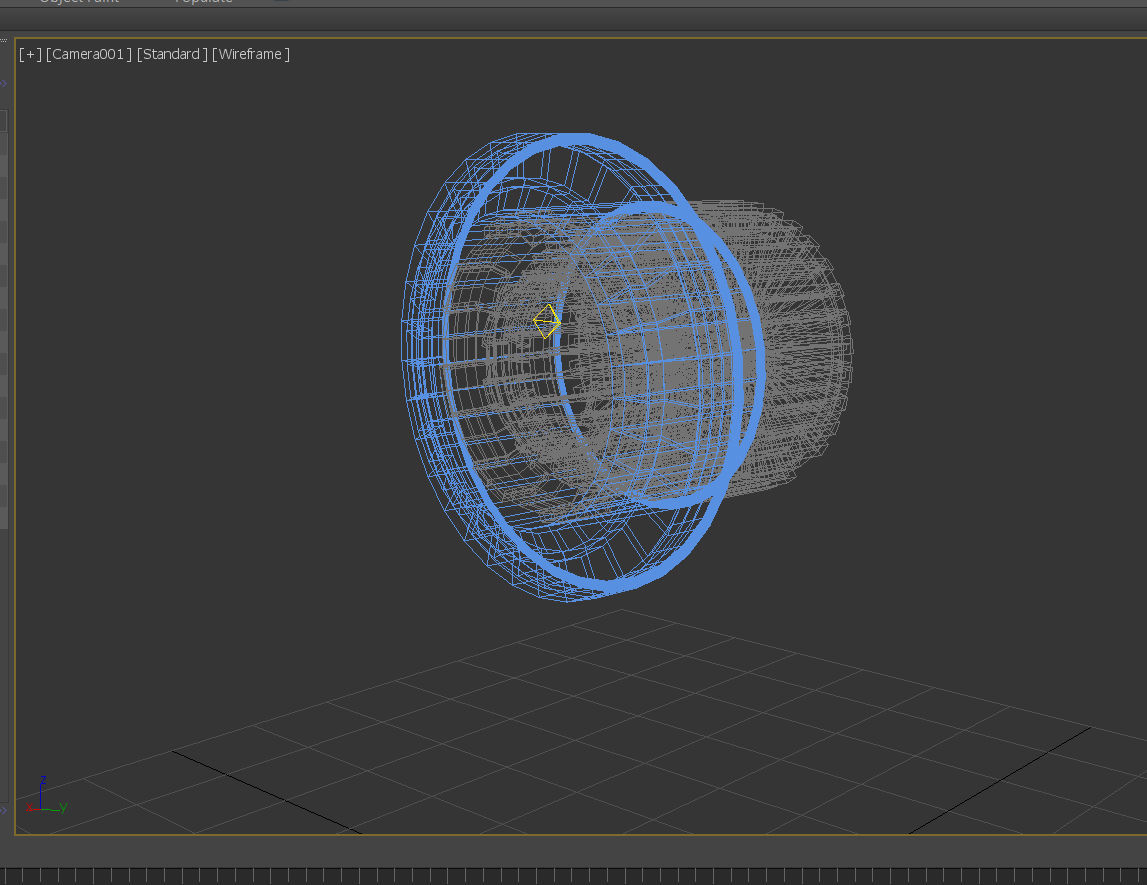Open the Camera001 point-of-view menu
The width and height of the screenshot is (1147, 885).
pyautogui.click(x=89, y=54)
